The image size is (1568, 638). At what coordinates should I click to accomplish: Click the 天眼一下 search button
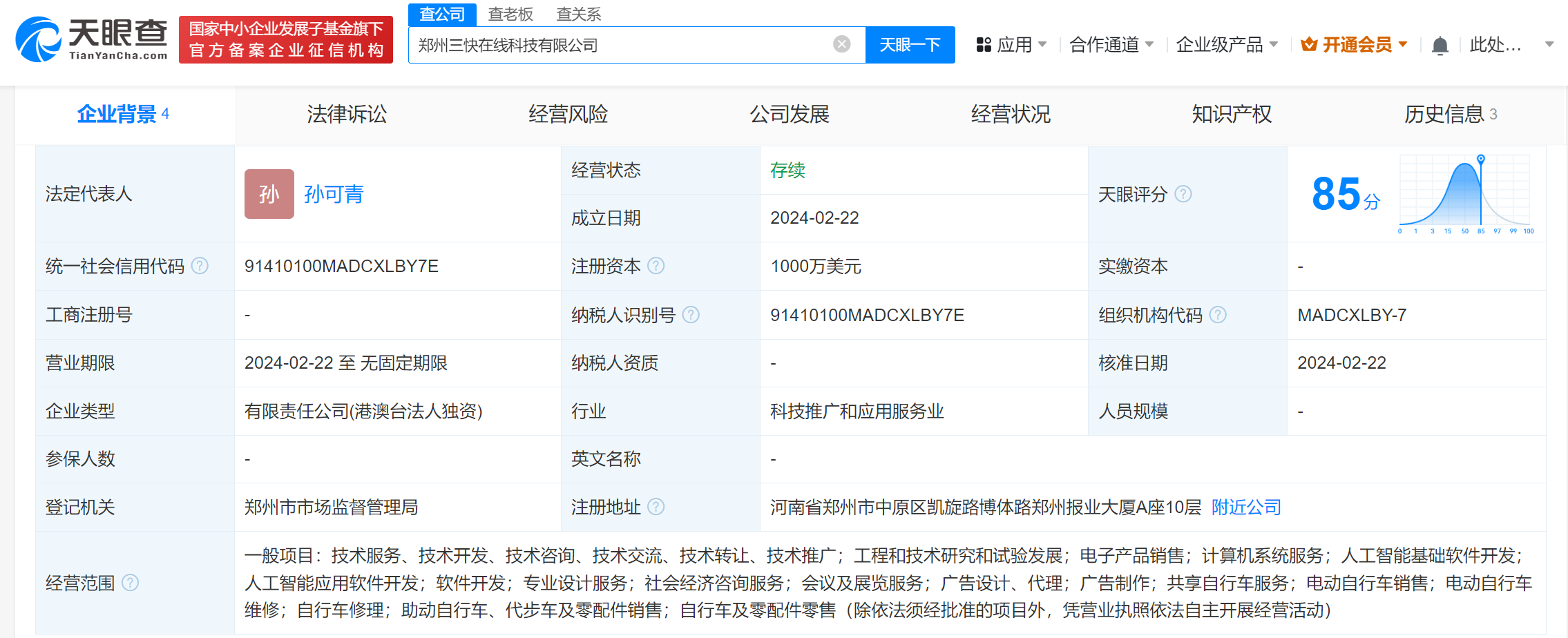(x=910, y=43)
